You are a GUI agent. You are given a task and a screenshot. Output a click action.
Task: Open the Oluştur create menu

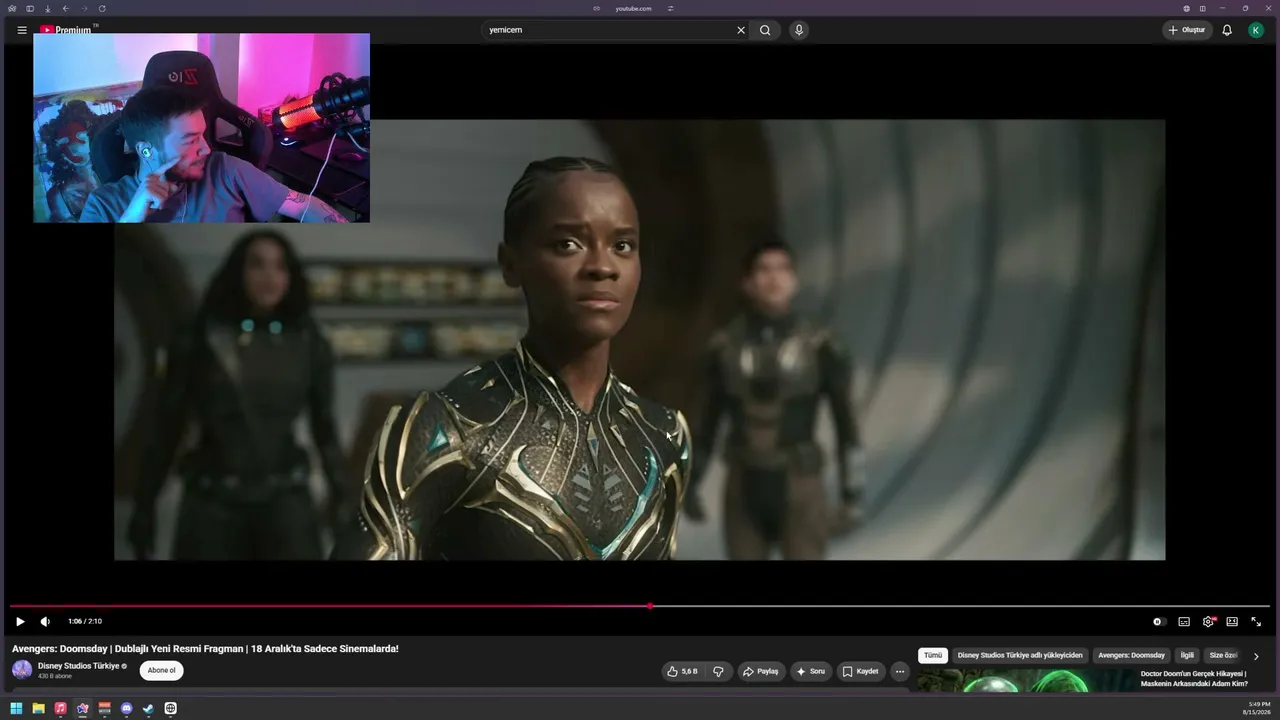click(x=1187, y=30)
